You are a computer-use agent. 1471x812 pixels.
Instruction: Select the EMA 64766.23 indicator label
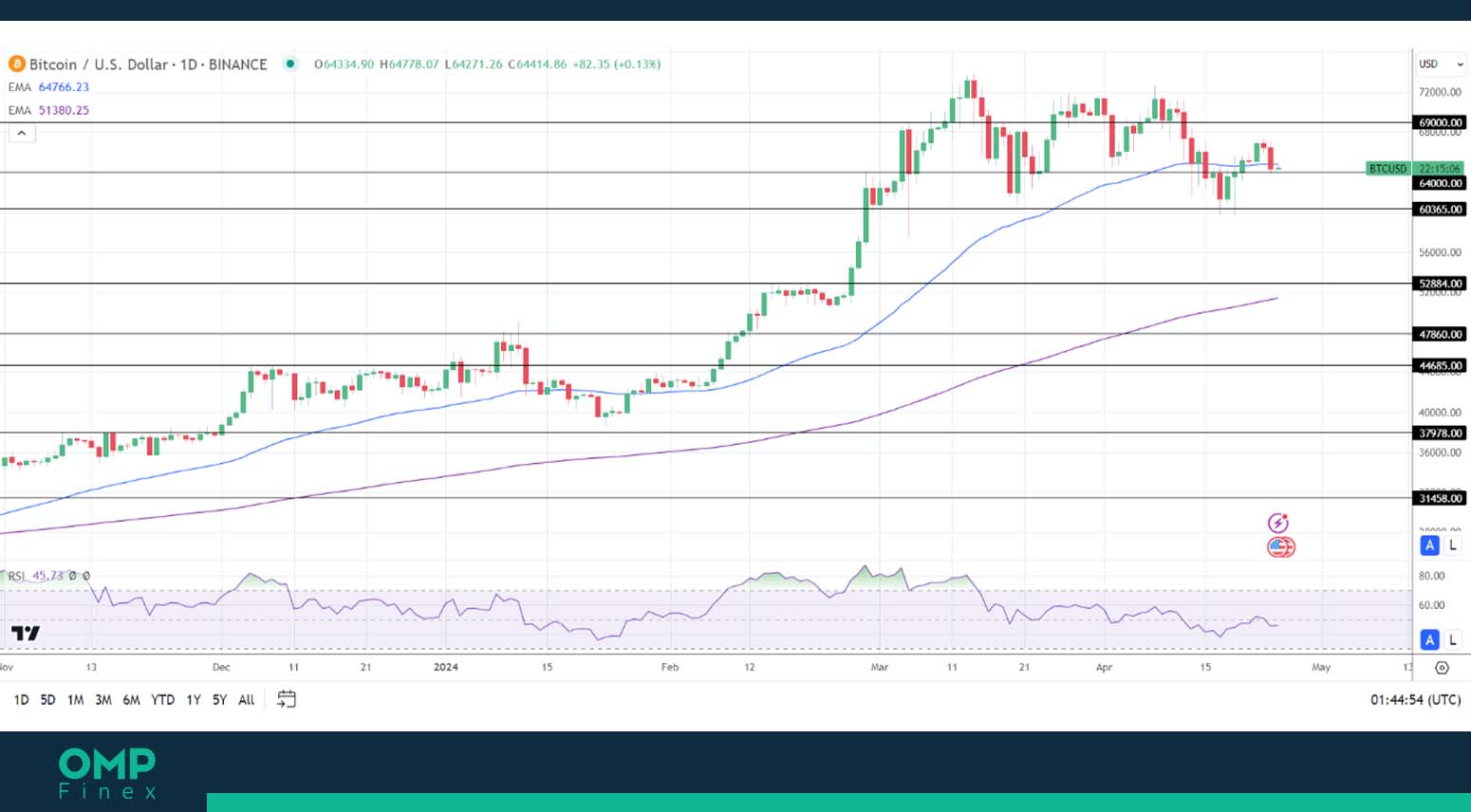click(48, 87)
